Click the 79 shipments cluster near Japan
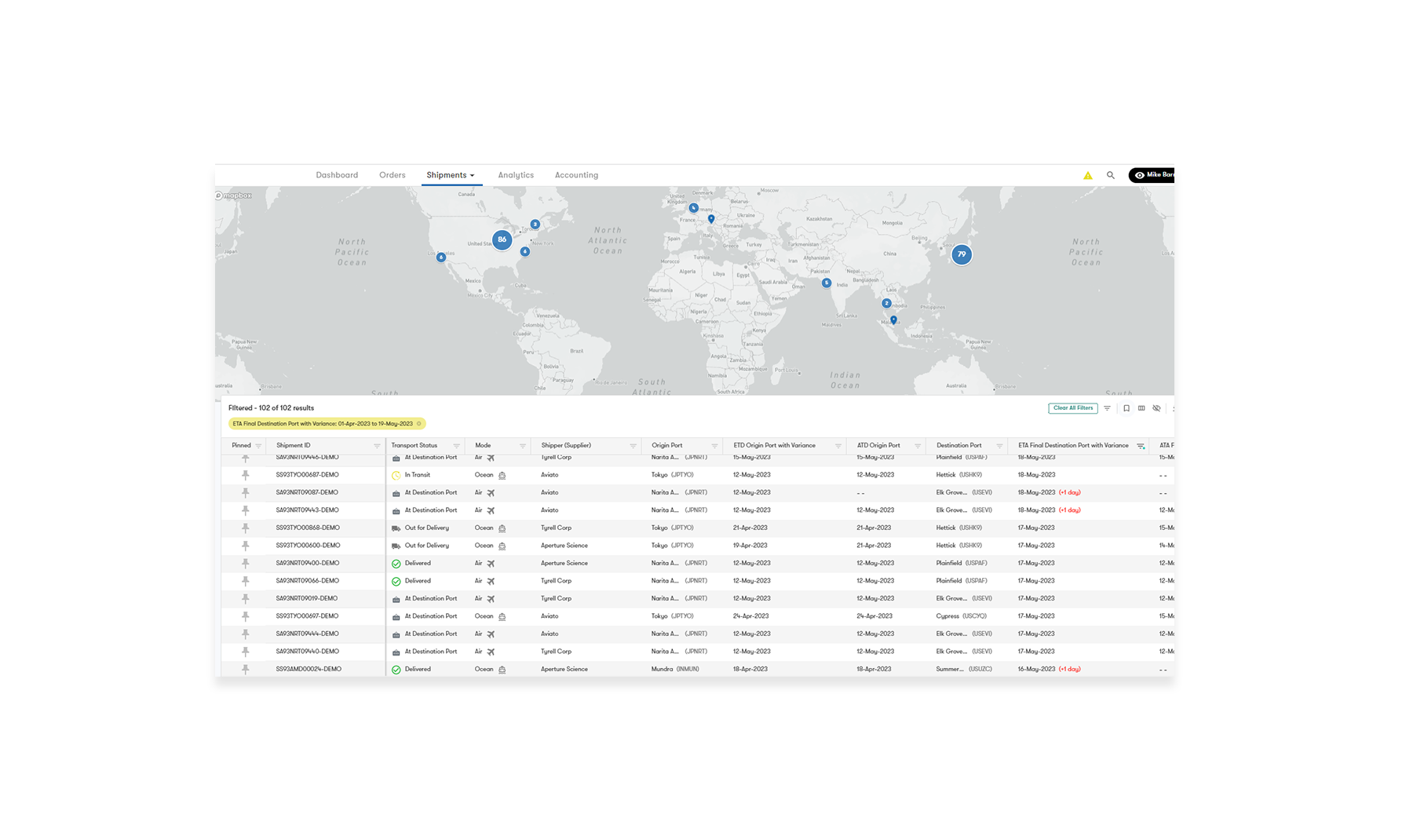 tap(961, 254)
